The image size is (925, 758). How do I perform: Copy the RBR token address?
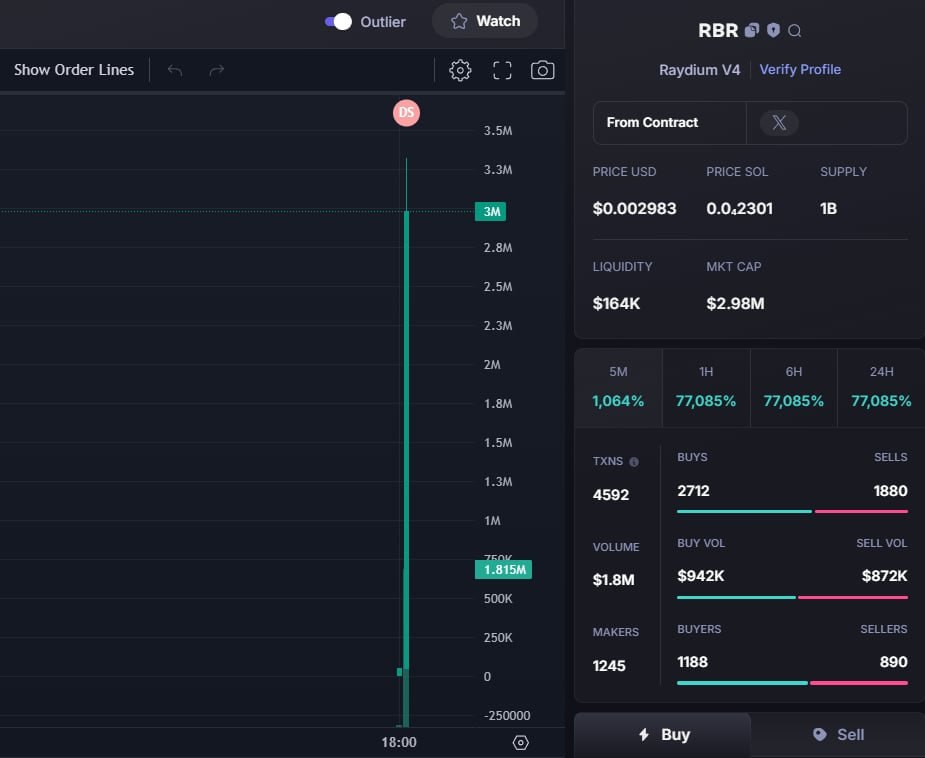(x=752, y=30)
